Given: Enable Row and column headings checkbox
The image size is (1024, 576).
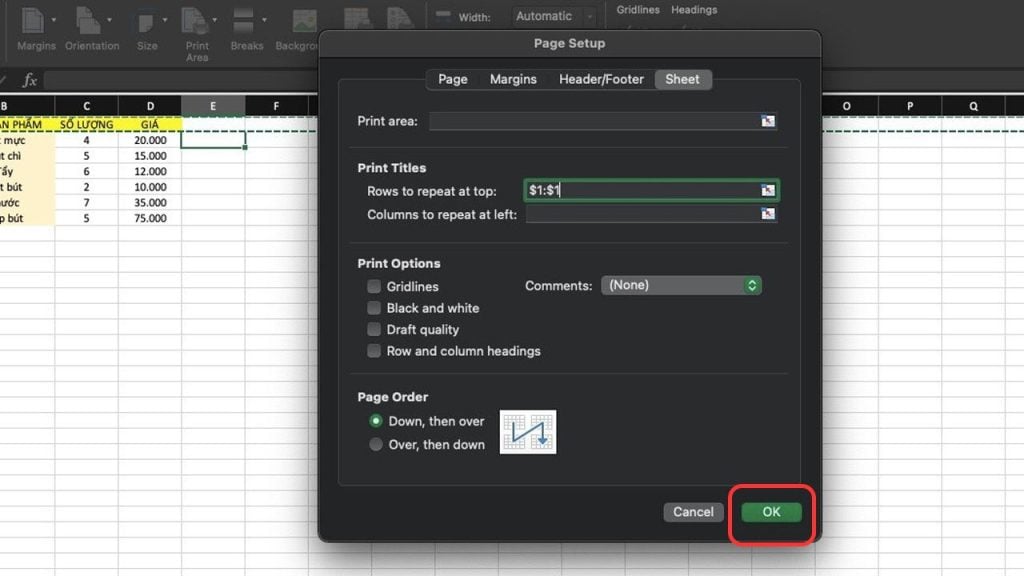Looking at the screenshot, I should point(374,351).
